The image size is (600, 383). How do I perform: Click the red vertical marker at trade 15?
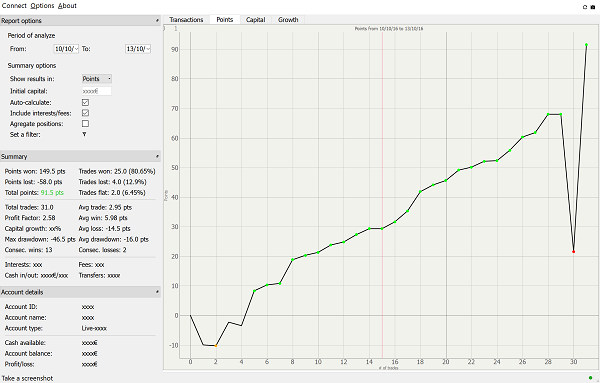(382, 195)
